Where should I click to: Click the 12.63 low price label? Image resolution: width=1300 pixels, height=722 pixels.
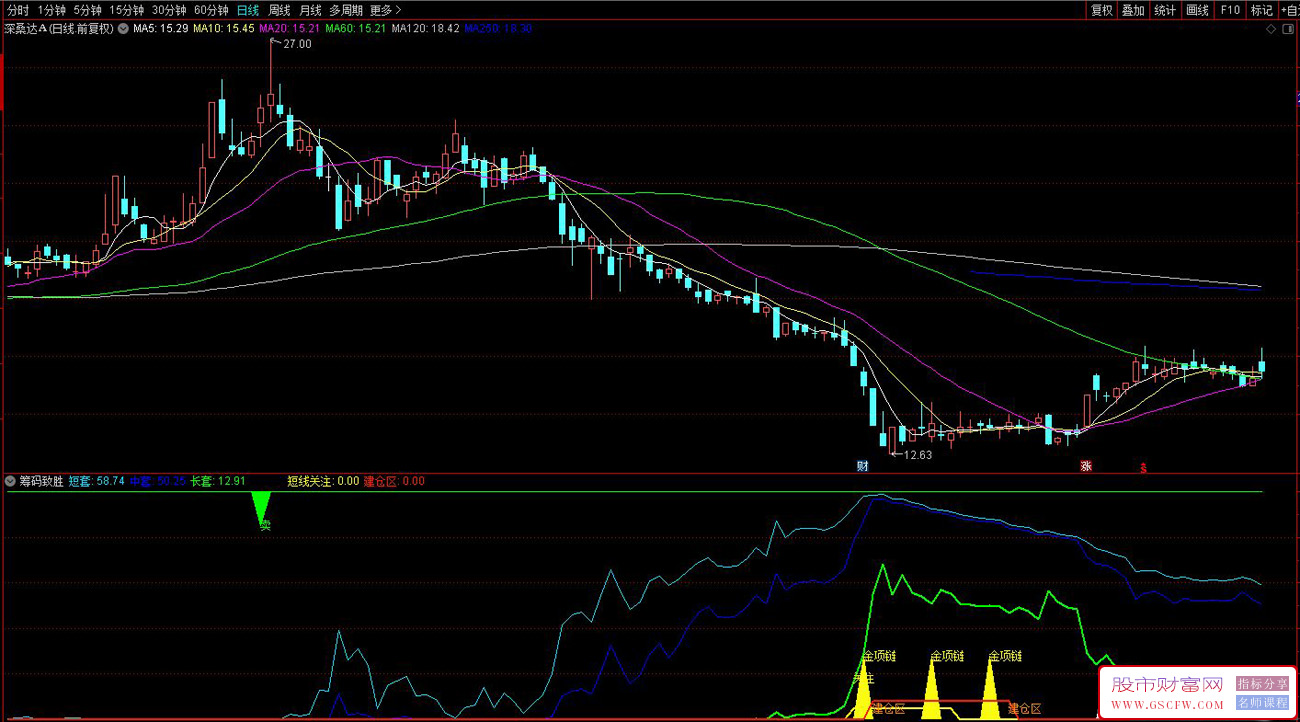click(x=917, y=455)
